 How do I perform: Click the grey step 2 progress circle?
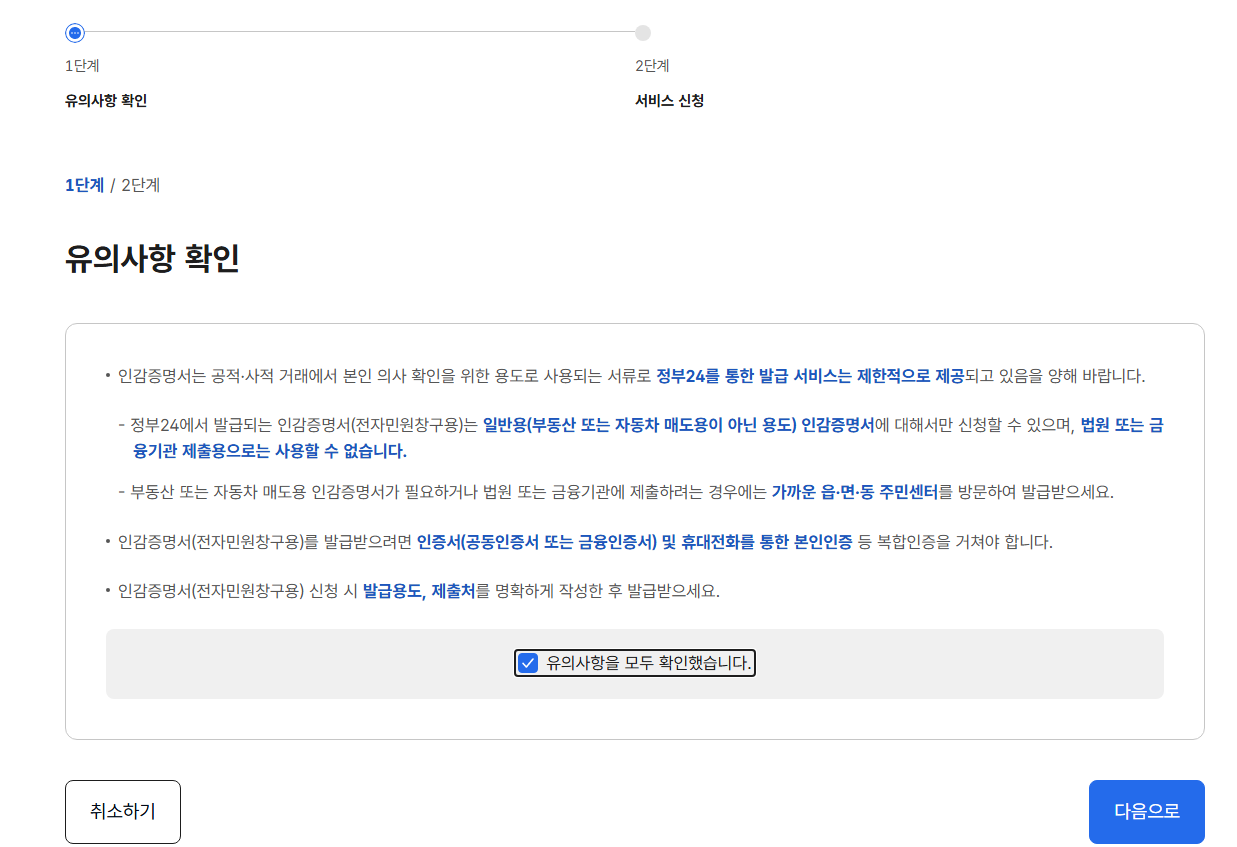643,33
